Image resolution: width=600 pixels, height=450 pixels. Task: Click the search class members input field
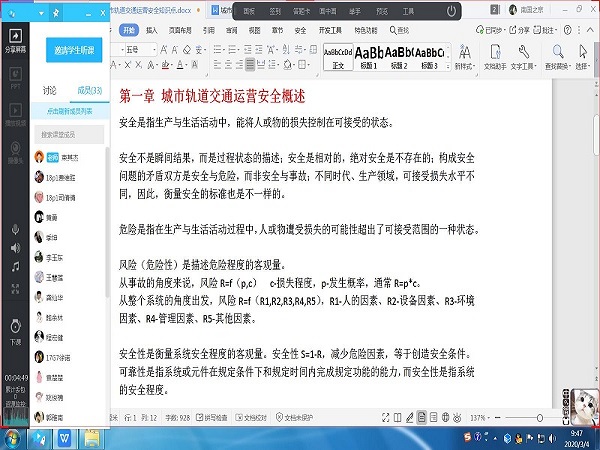68,134
